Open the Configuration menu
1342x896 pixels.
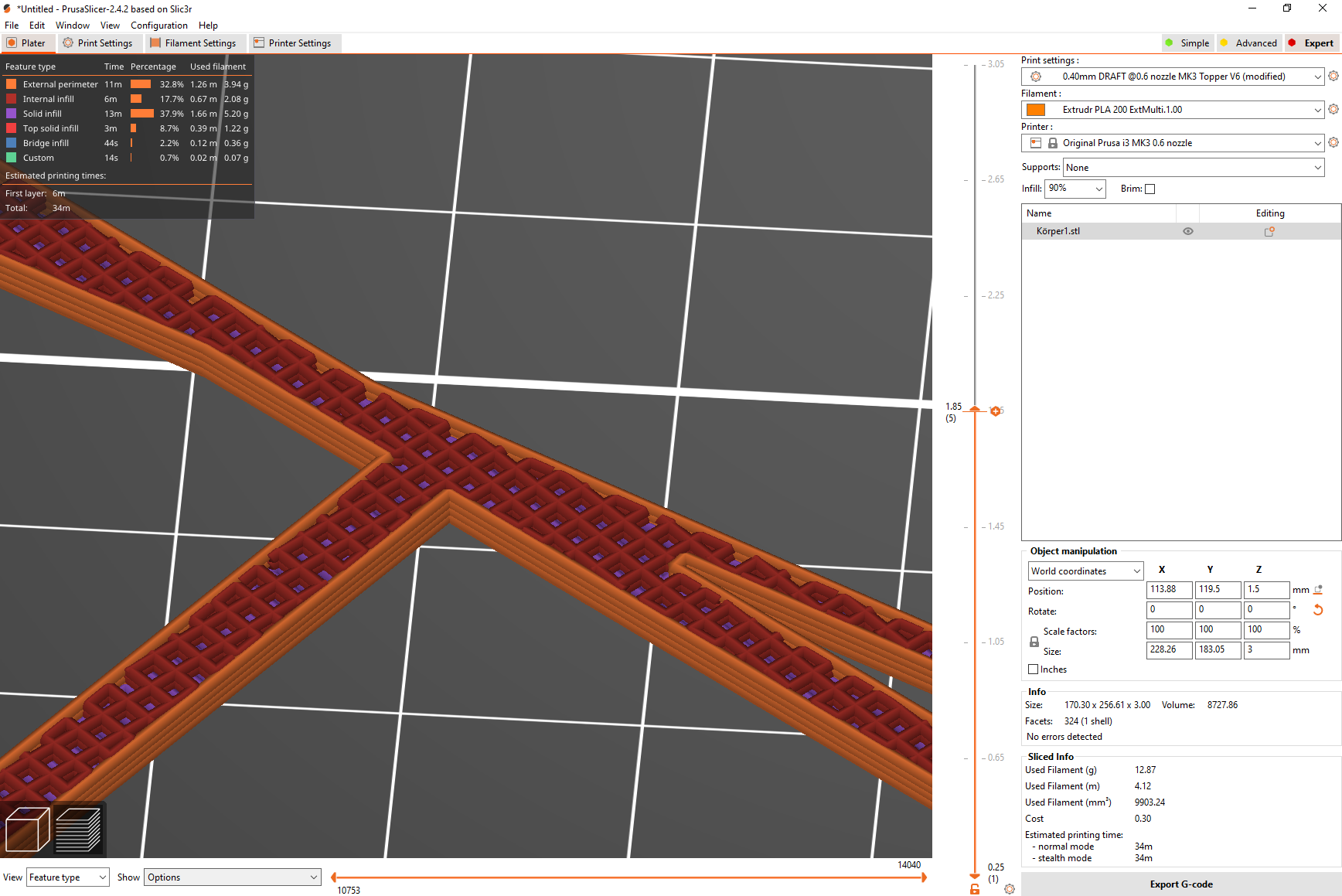pos(159,26)
